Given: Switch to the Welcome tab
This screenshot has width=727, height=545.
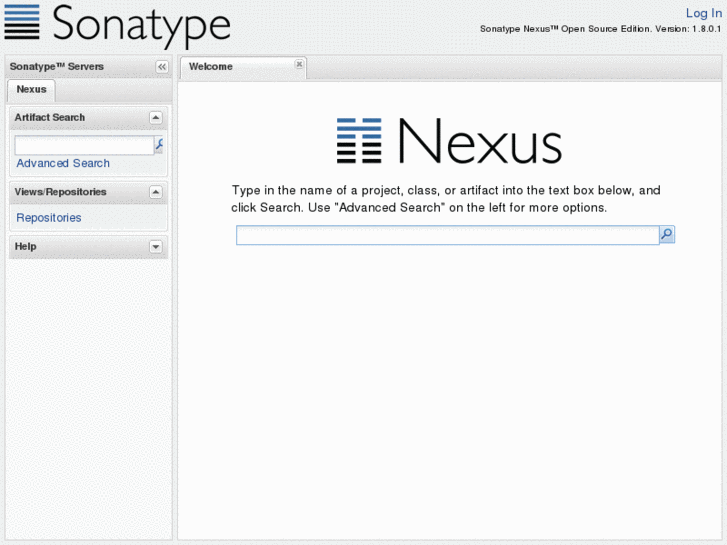Looking at the screenshot, I should pos(211,67).
